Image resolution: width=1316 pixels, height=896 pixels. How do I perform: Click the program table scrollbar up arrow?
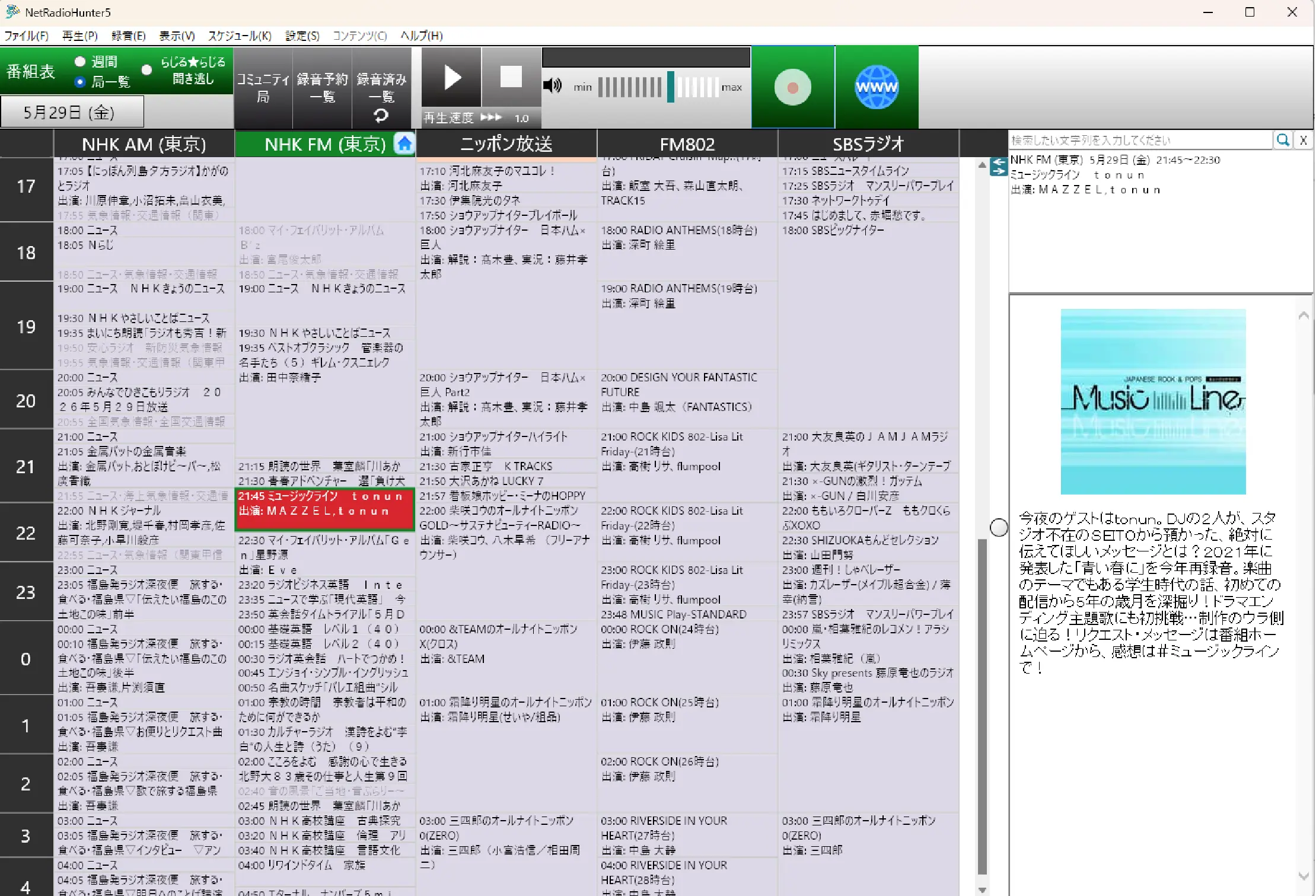point(982,165)
